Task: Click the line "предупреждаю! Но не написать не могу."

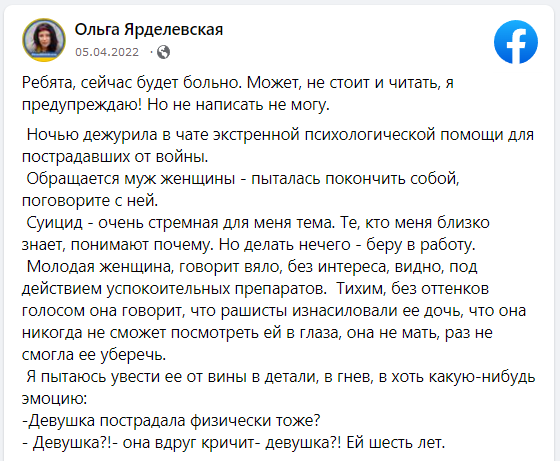Action: pyautogui.click(x=176, y=105)
